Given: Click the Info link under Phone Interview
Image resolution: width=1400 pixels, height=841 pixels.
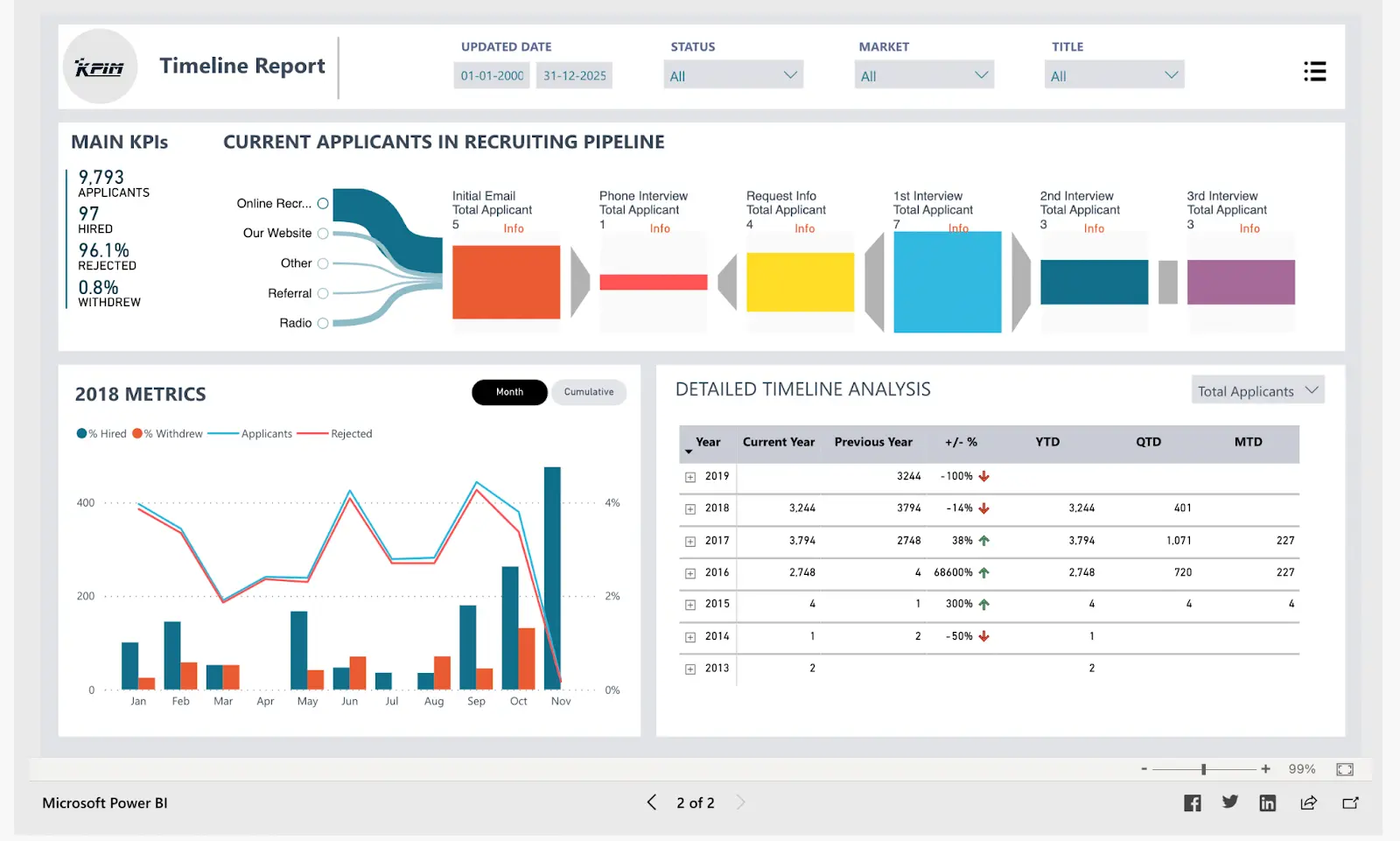Looking at the screenshot, I should pyautogui.click(x=659, y=228).
